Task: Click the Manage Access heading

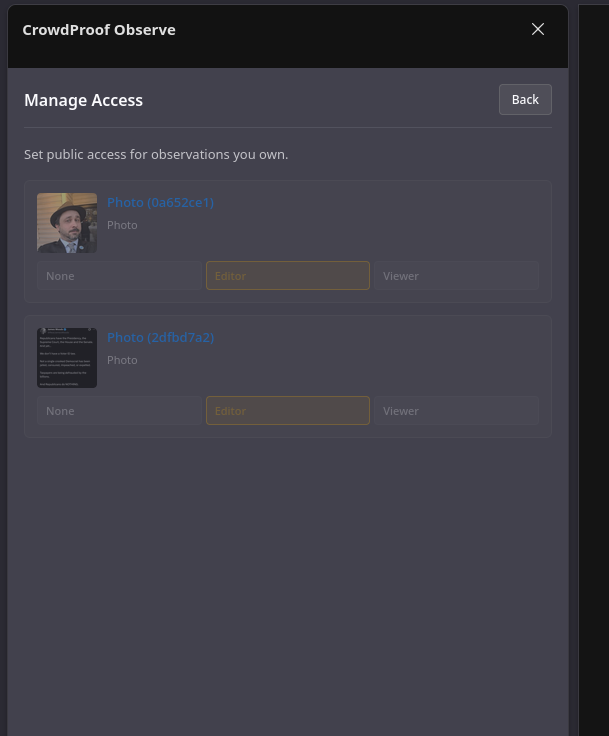Action: pyautogui.click(x=83, y=100)
